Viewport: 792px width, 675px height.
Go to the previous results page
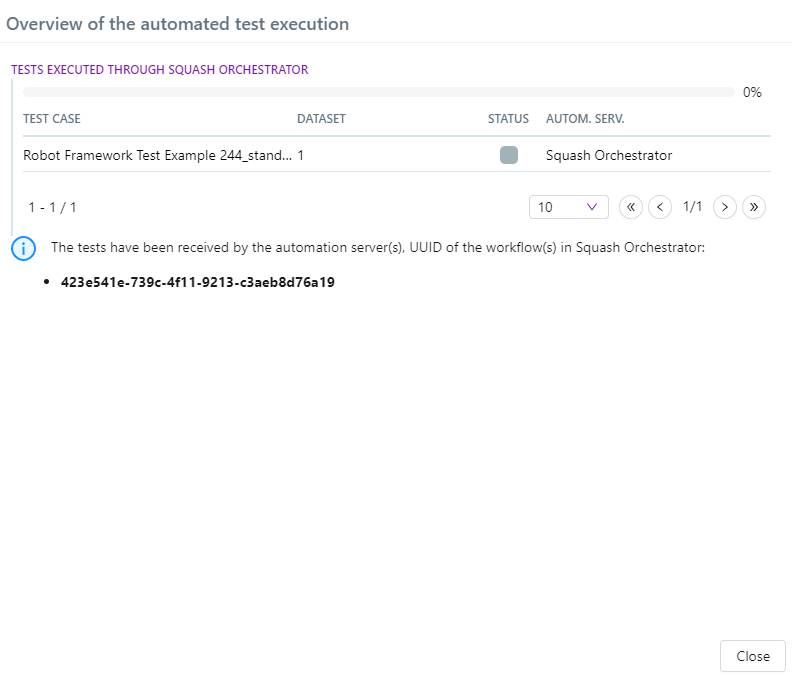tap(660, 207)
